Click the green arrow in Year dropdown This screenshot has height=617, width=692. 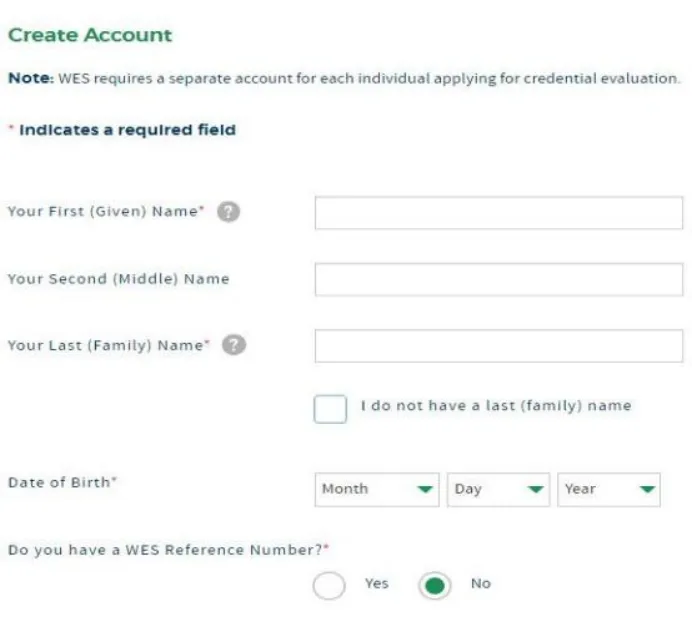point(647,489)
